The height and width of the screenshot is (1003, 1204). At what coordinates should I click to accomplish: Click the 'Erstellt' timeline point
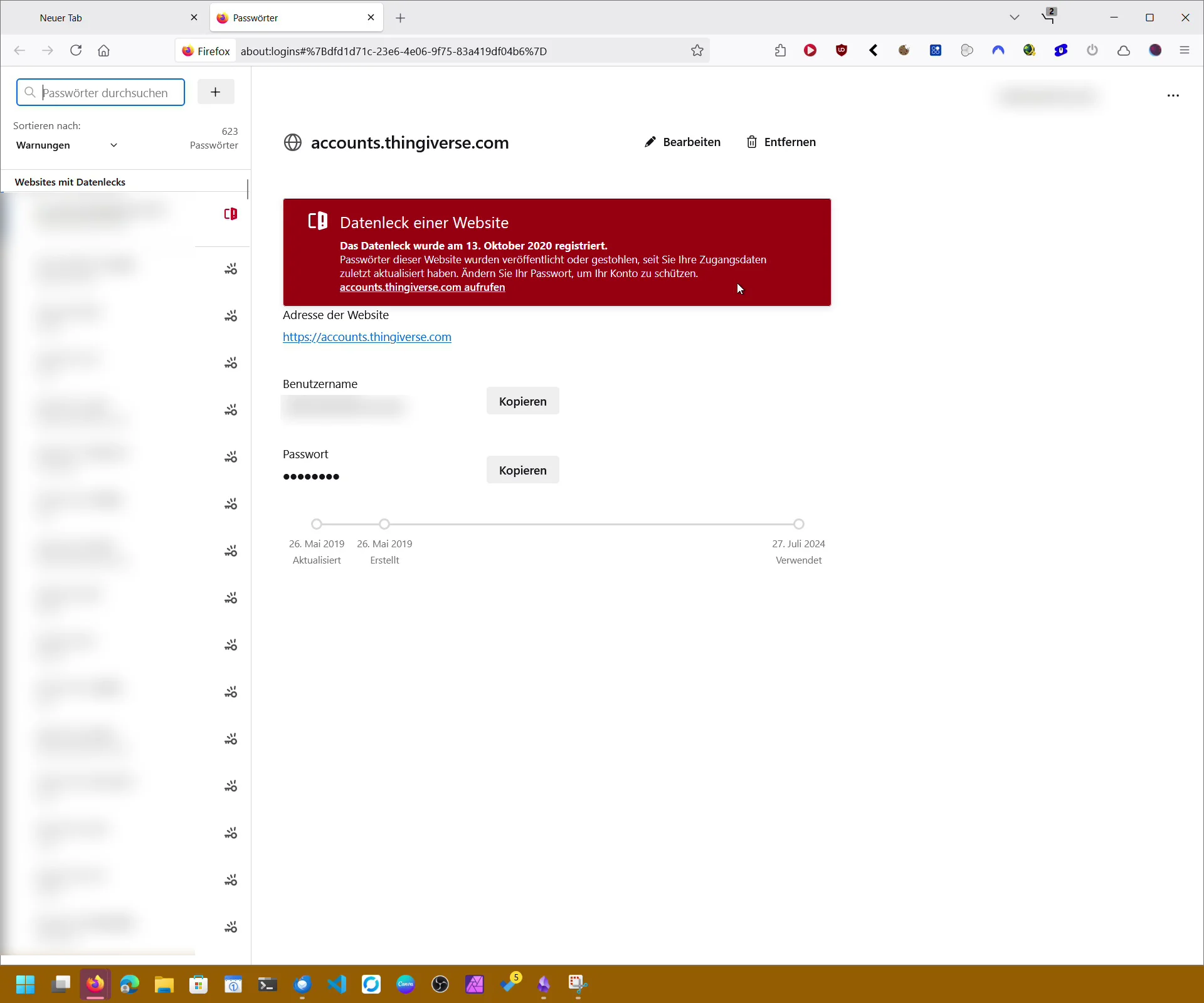[384, 524]
